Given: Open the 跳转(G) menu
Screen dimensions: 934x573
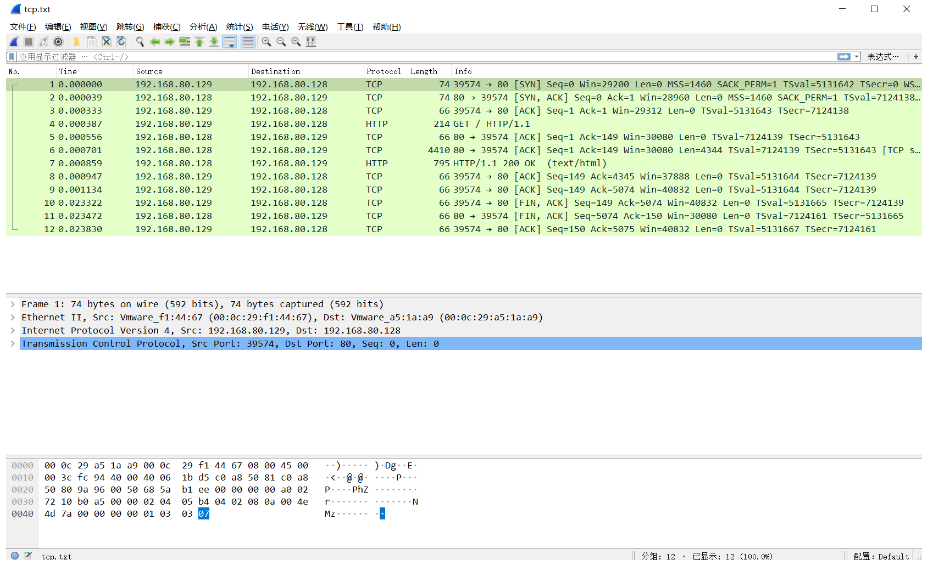Looking at the screenshot, I should pyautogui.click(x=130, y=27).
